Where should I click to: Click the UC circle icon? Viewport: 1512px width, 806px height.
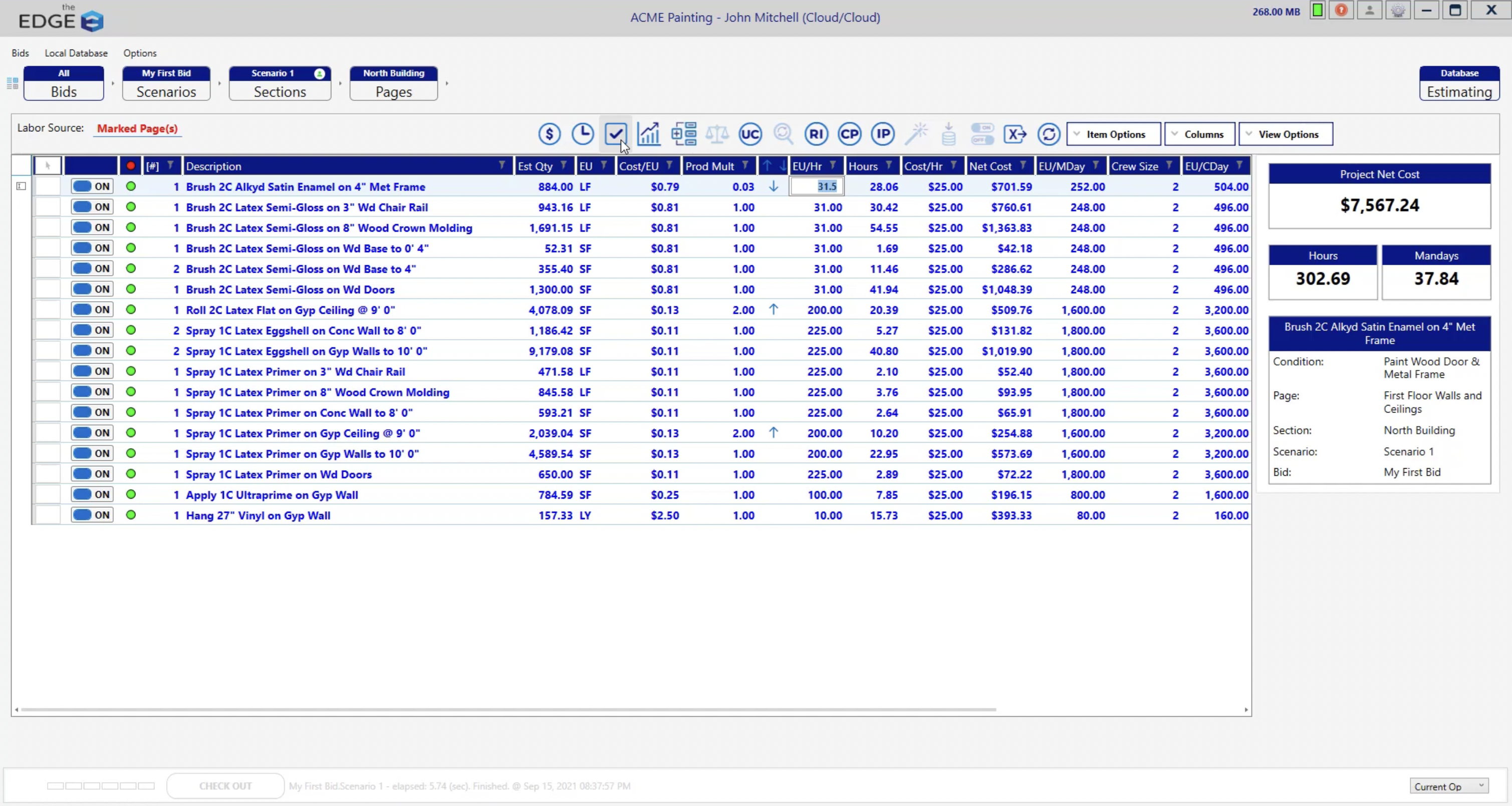point(750,134)
